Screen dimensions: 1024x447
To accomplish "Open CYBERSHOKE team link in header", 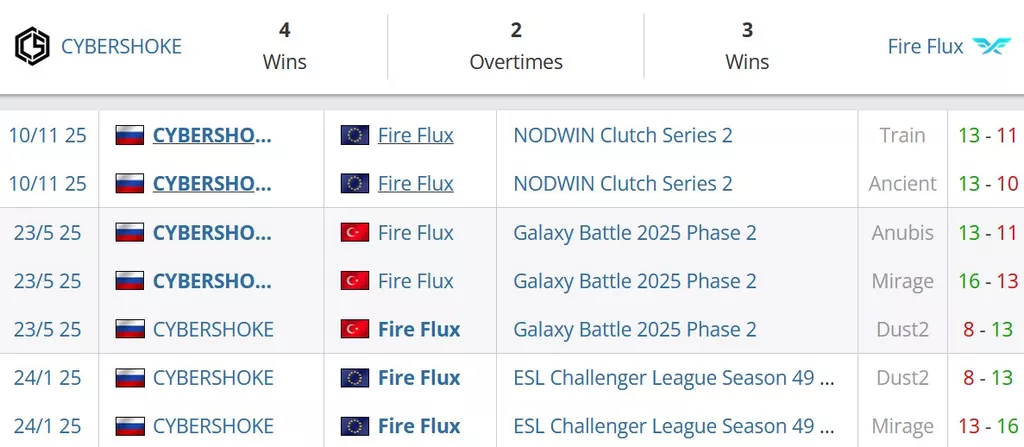I will (121, 46).
